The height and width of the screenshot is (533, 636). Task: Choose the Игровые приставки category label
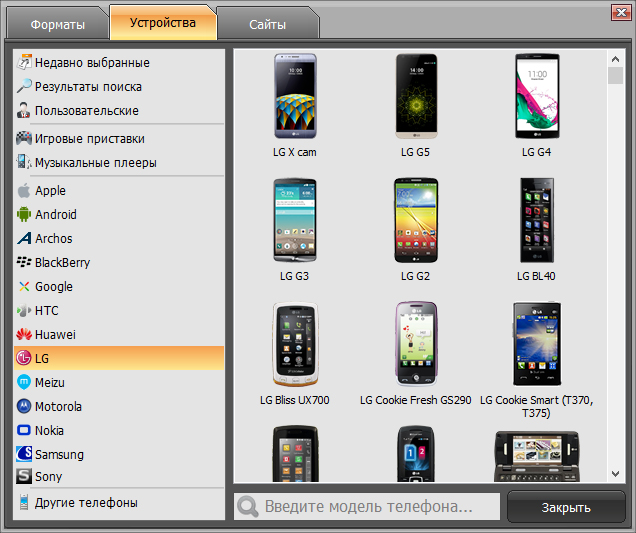[x=90, y=139]
